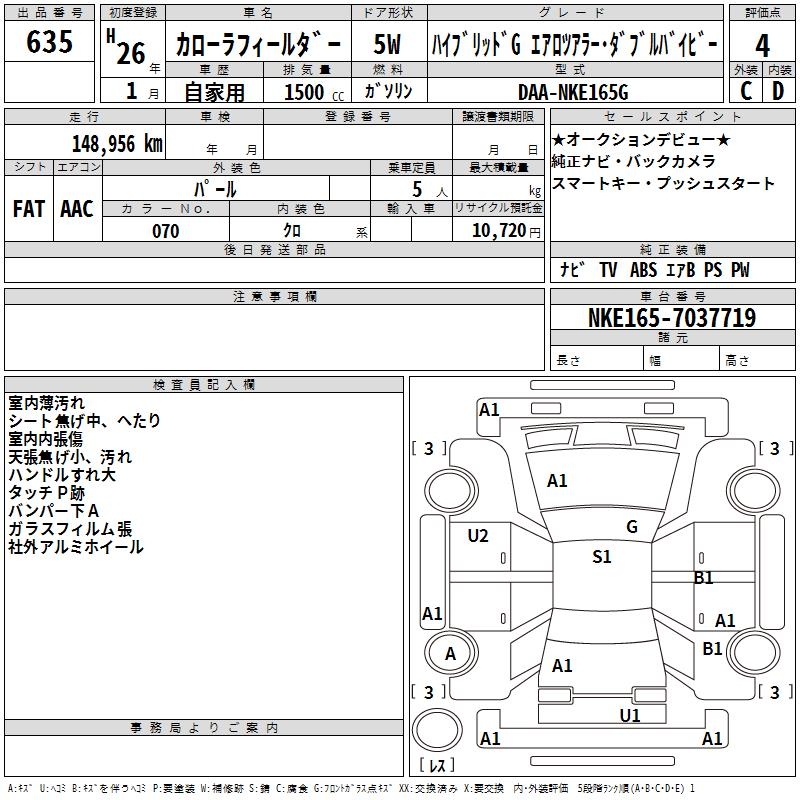Select the inspector note 室内薄汚れ
Image resolution: width=800 pixels, height=800 pixels.
point(46,403)
